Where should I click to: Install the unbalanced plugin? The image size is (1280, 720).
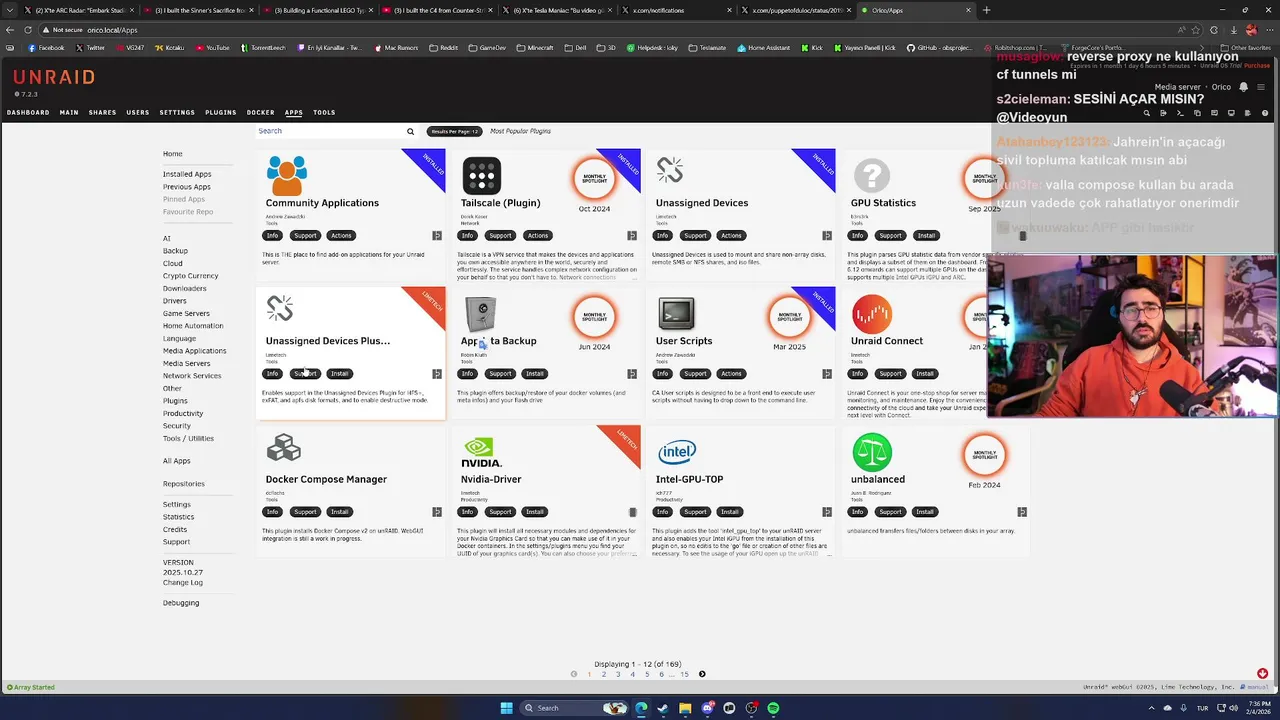[925, 512]
